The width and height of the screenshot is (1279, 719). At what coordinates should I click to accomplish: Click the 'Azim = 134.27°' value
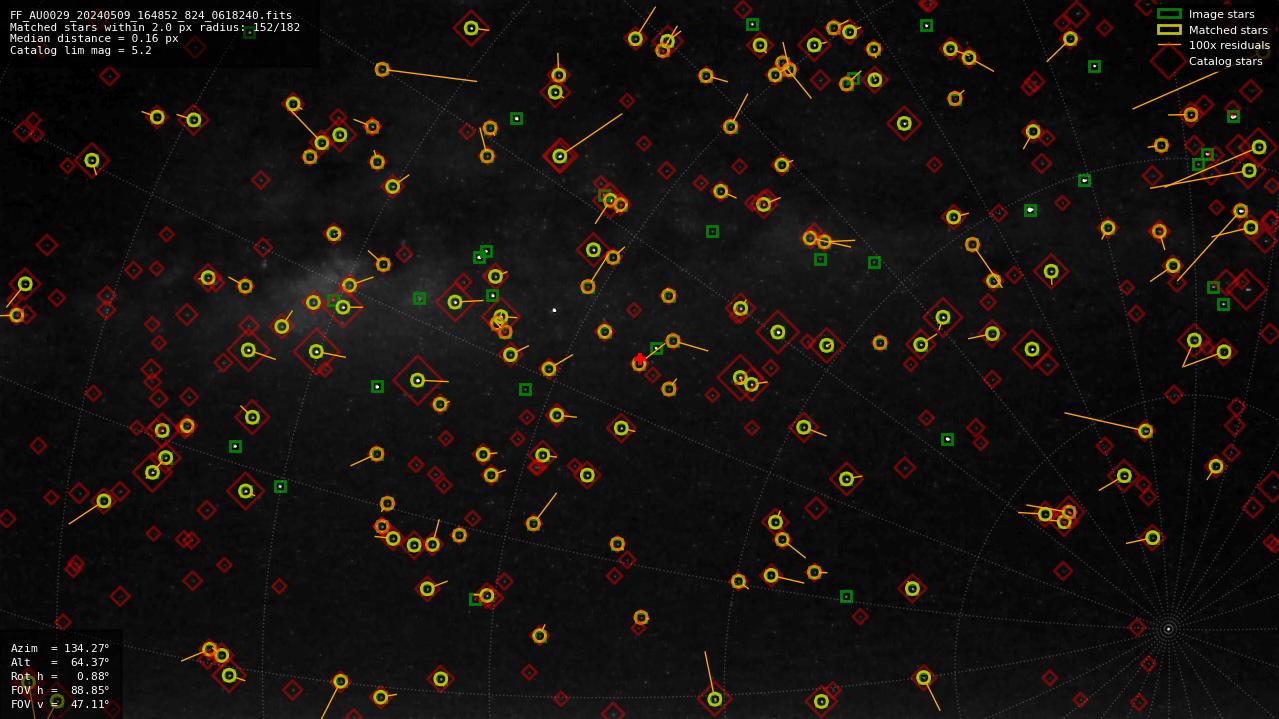coord(60,648)
